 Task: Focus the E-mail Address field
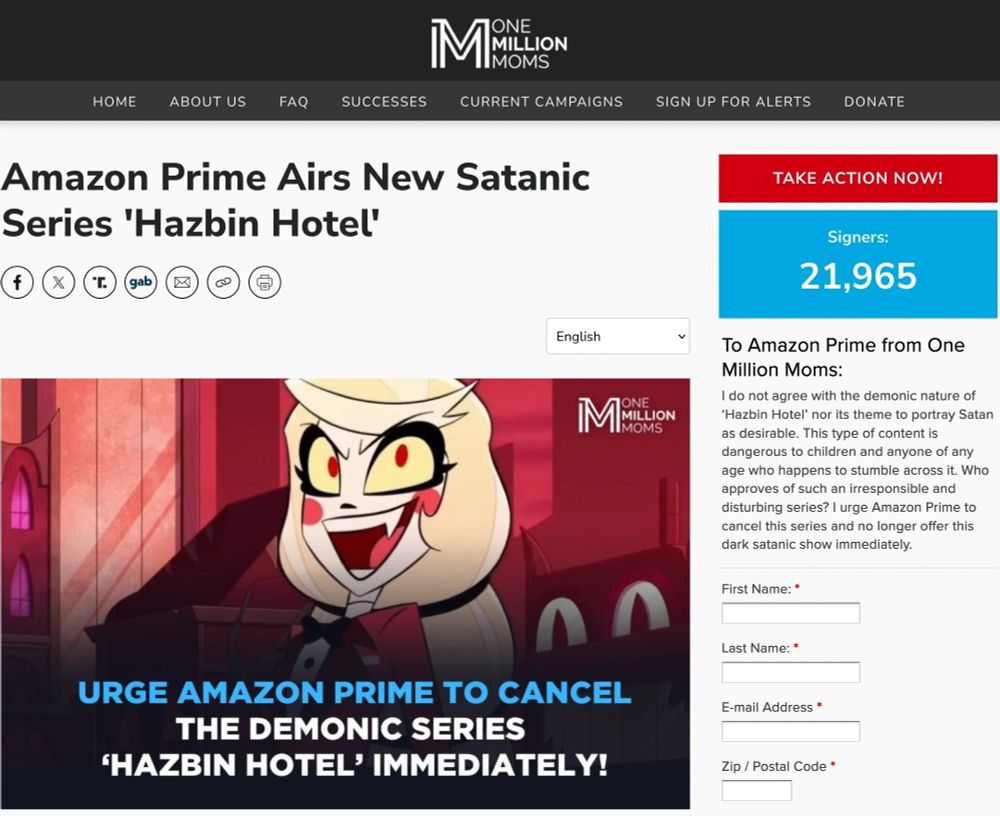[791, 731]
